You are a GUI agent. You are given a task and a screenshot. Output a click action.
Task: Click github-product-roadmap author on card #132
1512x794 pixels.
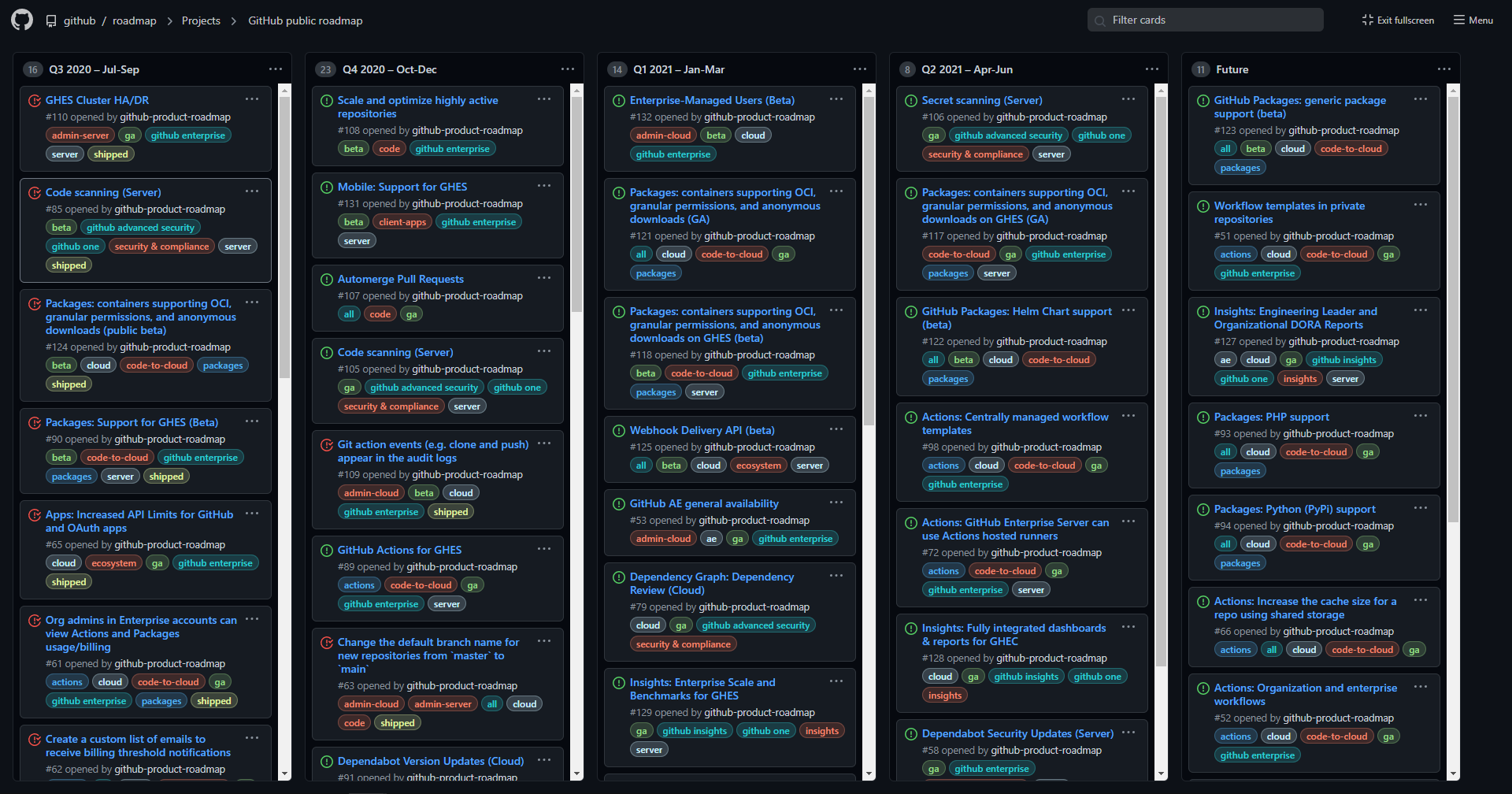[760, 117]
